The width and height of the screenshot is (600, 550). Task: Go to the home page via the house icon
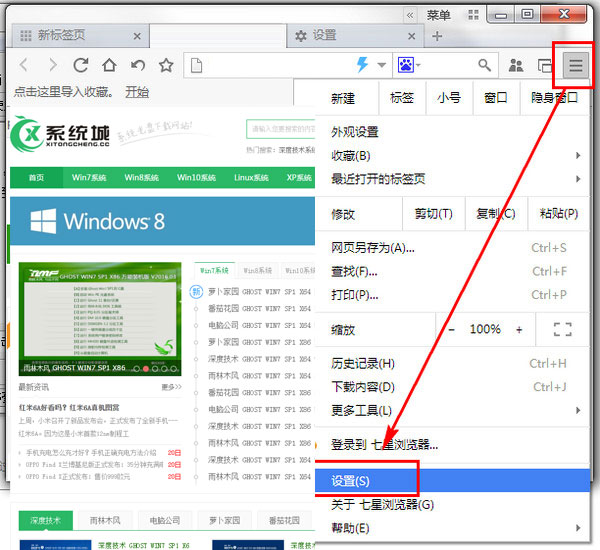(109, 65)
